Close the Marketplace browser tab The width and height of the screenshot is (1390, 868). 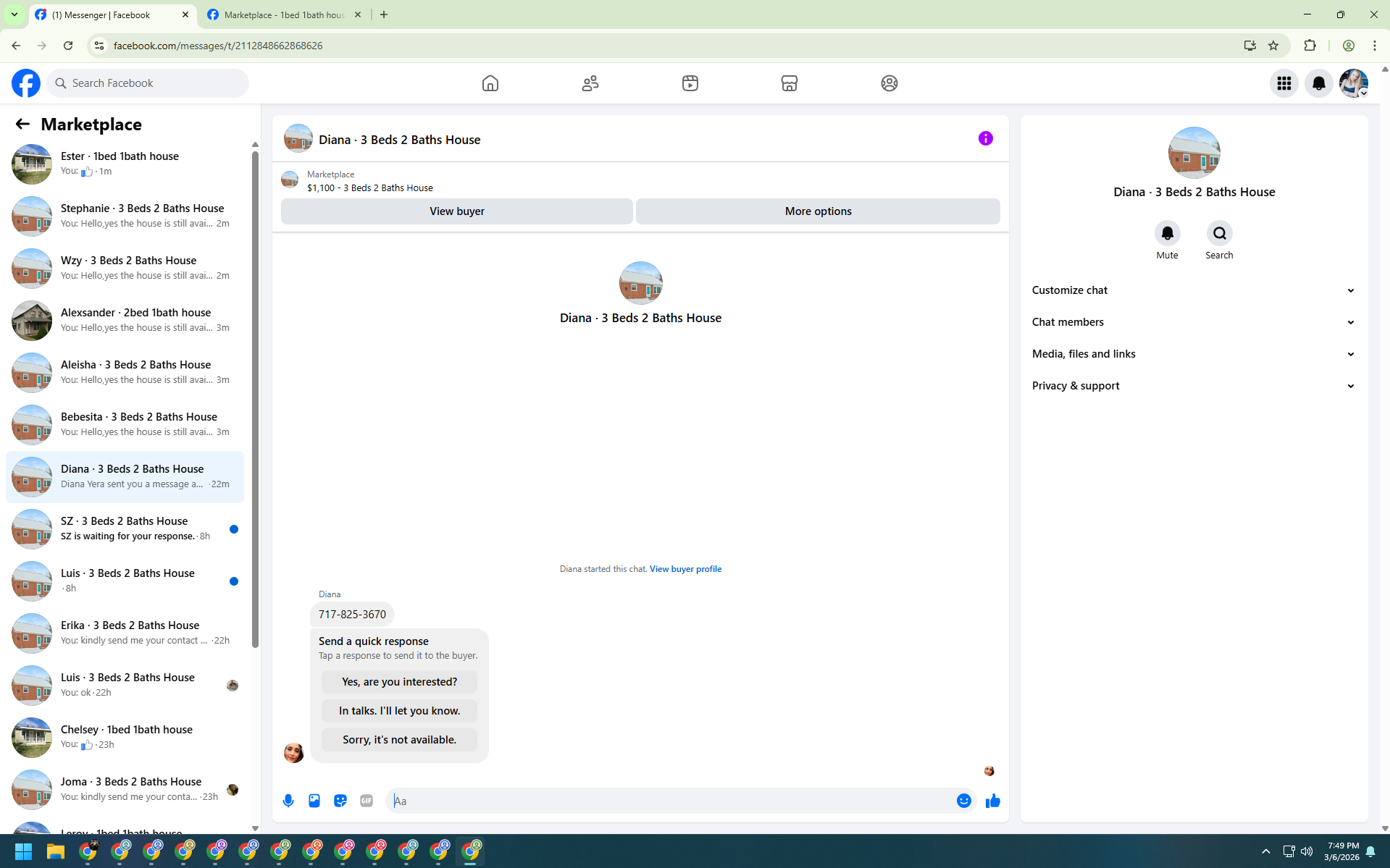(x=358, y=14)
